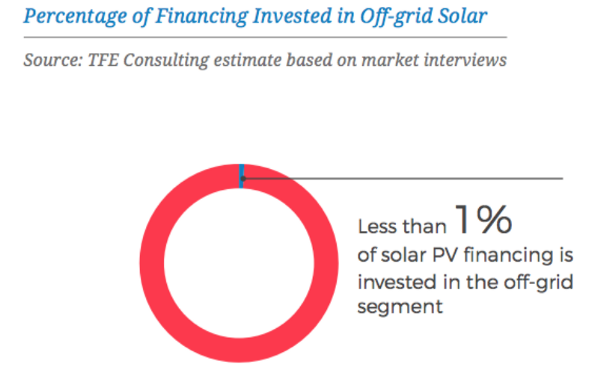Viewport: 600px width, 381px height.
Task: Click "estimate based on" in the source caption
Action: 285,60
